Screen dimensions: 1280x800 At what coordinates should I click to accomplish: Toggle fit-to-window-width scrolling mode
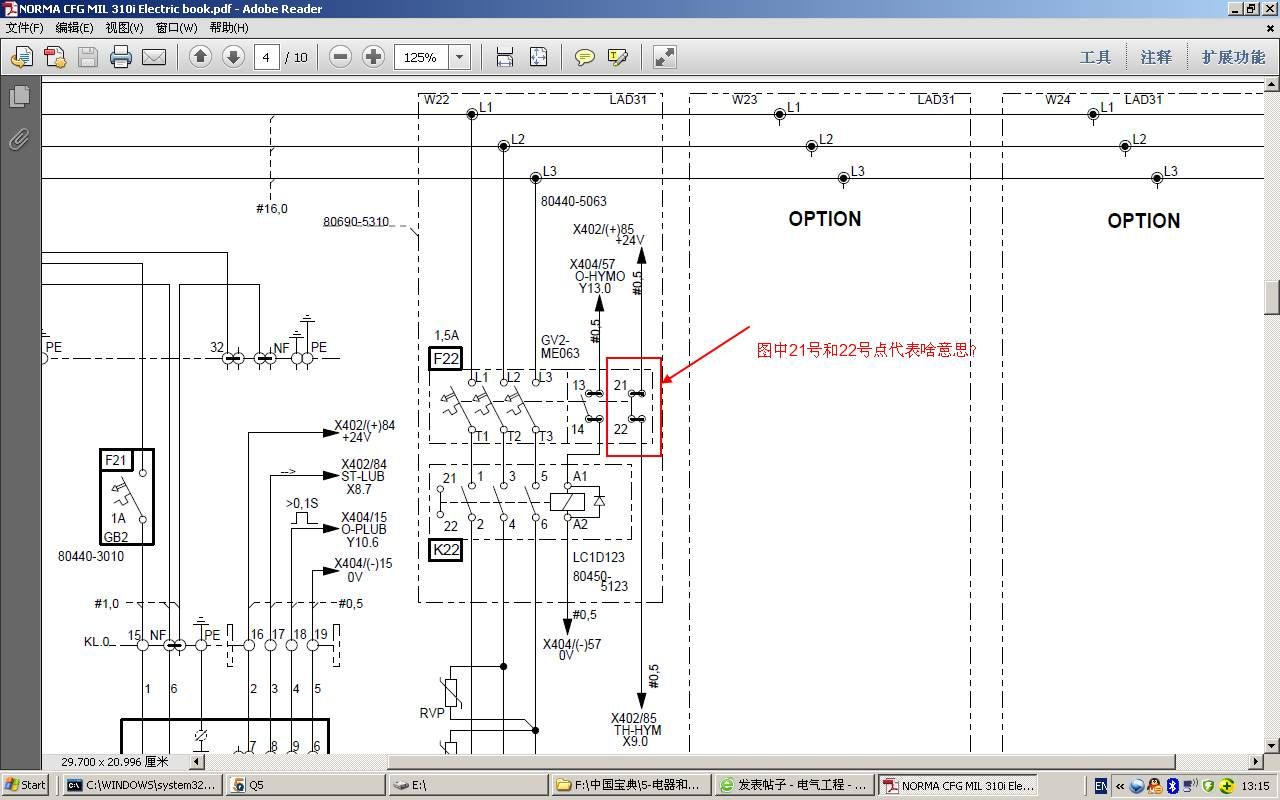click(505, 57)
